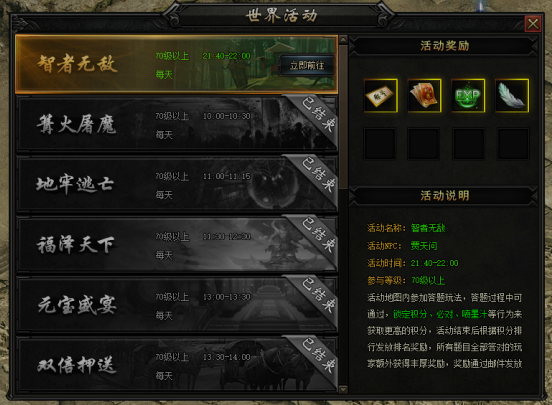Click first empty reward slot

coord(380,144)
